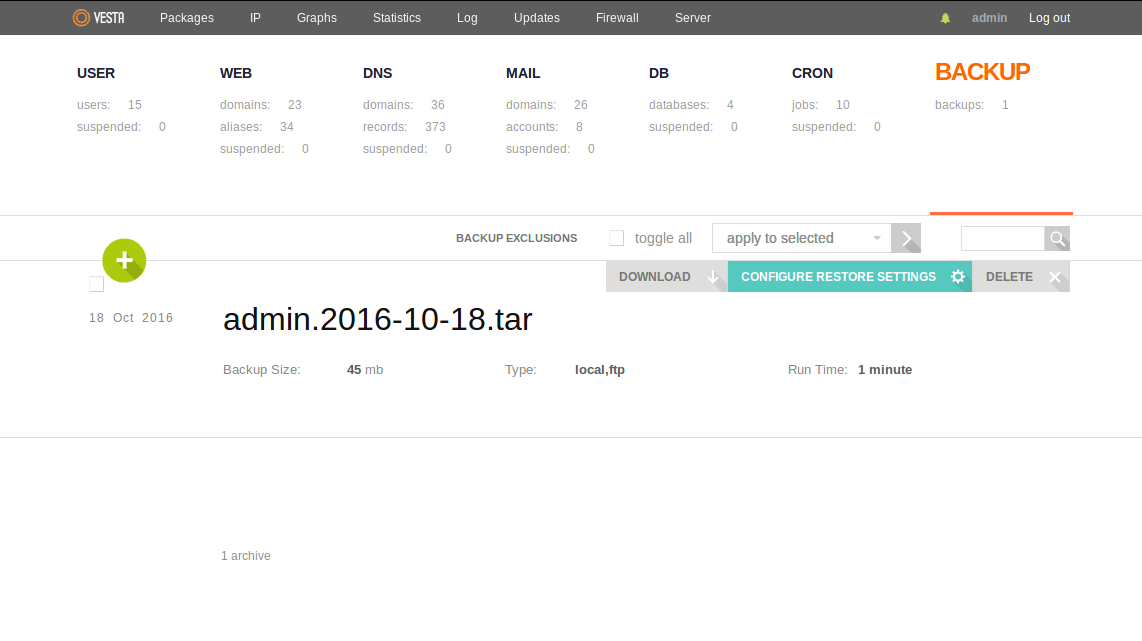This screenshot has height=641, width=1142.
Task: Click the gear icon on Configure Restore Settings
Action: tap(957, 277)
